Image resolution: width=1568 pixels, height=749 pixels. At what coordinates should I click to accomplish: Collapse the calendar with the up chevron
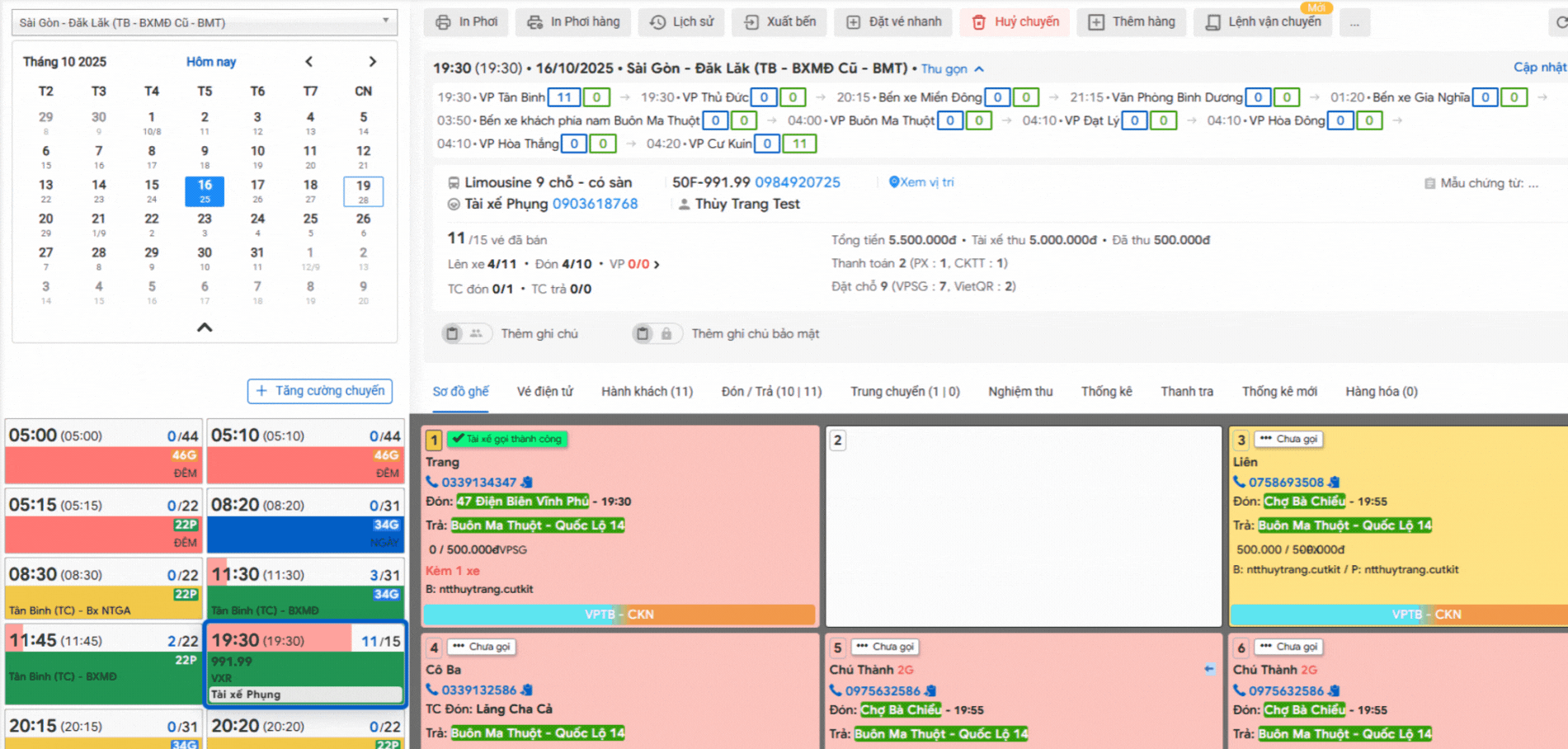point(205,327)
